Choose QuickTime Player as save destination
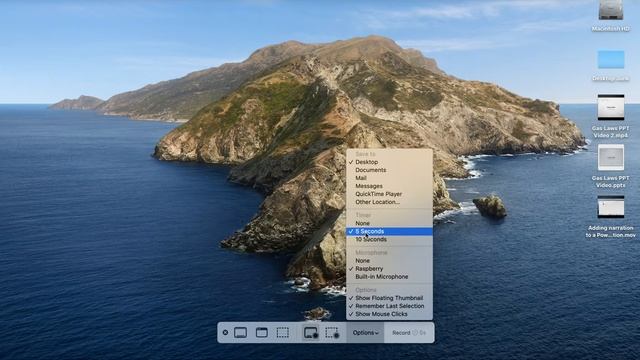This screenshot has width=640, height=360. (x=389, y=194)
